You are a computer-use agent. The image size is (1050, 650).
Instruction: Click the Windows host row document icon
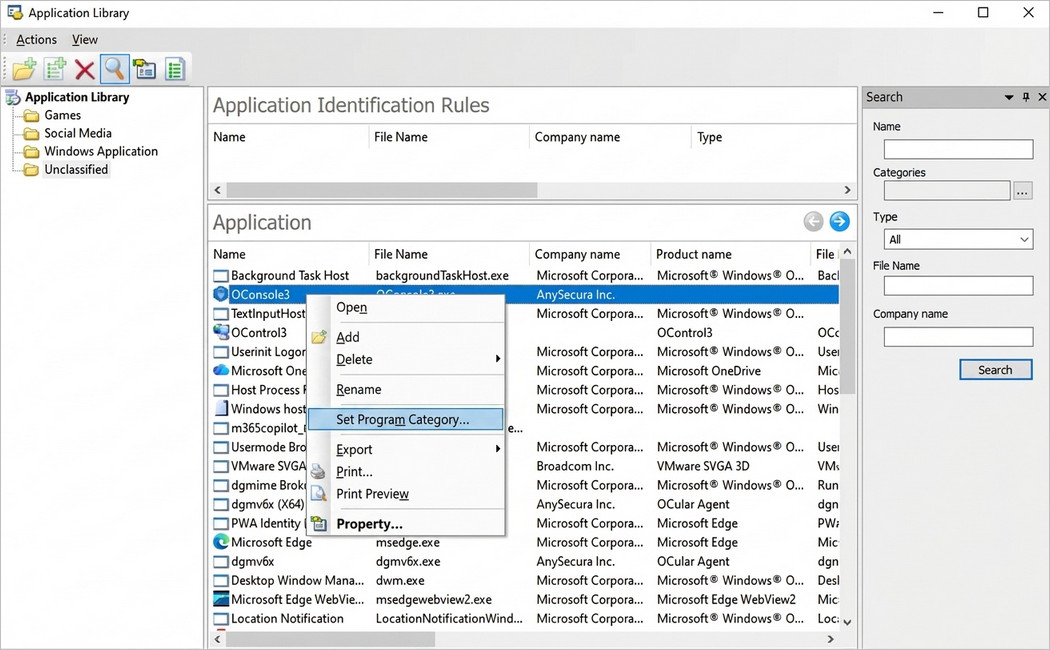[220, 408]
